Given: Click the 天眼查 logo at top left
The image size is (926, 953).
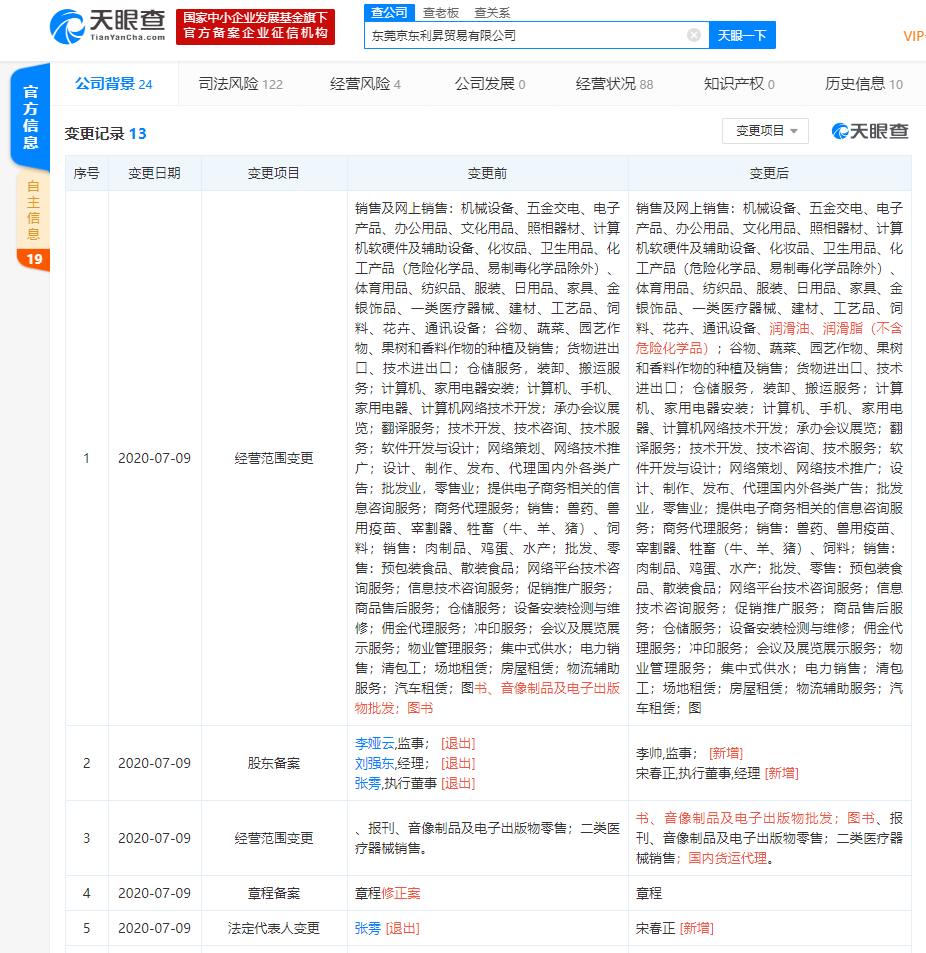Looking at the screenshot, I should 107,26.
